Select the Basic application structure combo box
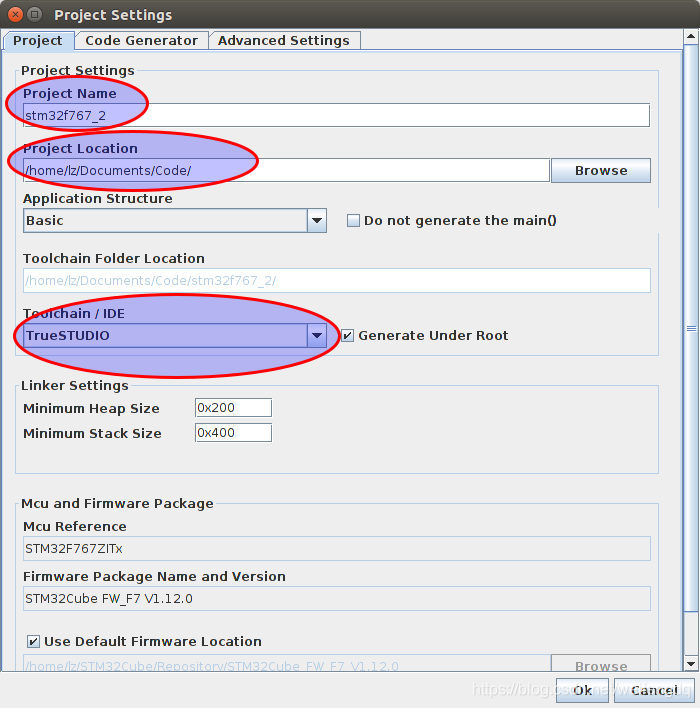The image size is (700, 708). point(175,221)
